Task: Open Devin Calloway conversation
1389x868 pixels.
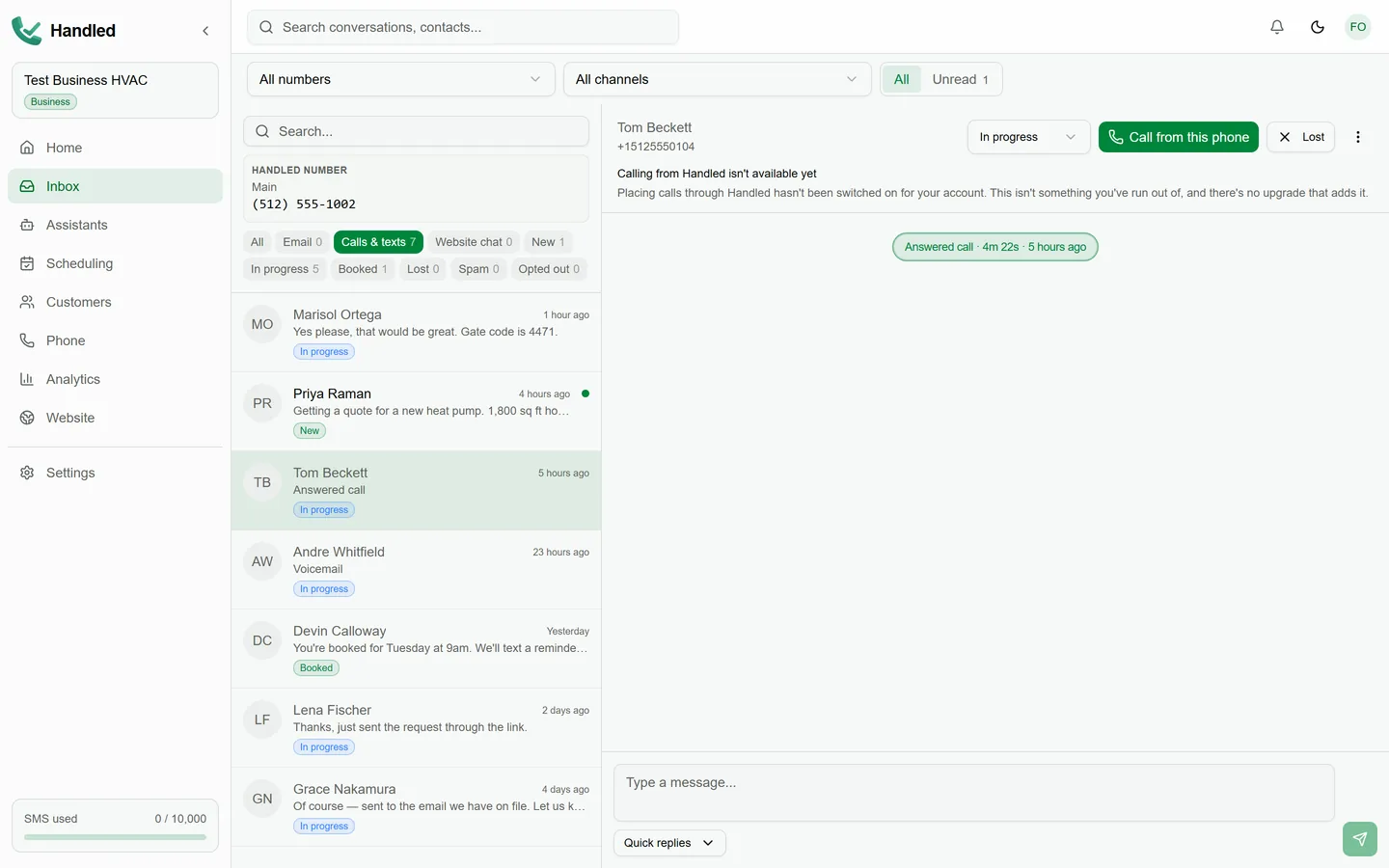Action: click(x=416, y=649)
